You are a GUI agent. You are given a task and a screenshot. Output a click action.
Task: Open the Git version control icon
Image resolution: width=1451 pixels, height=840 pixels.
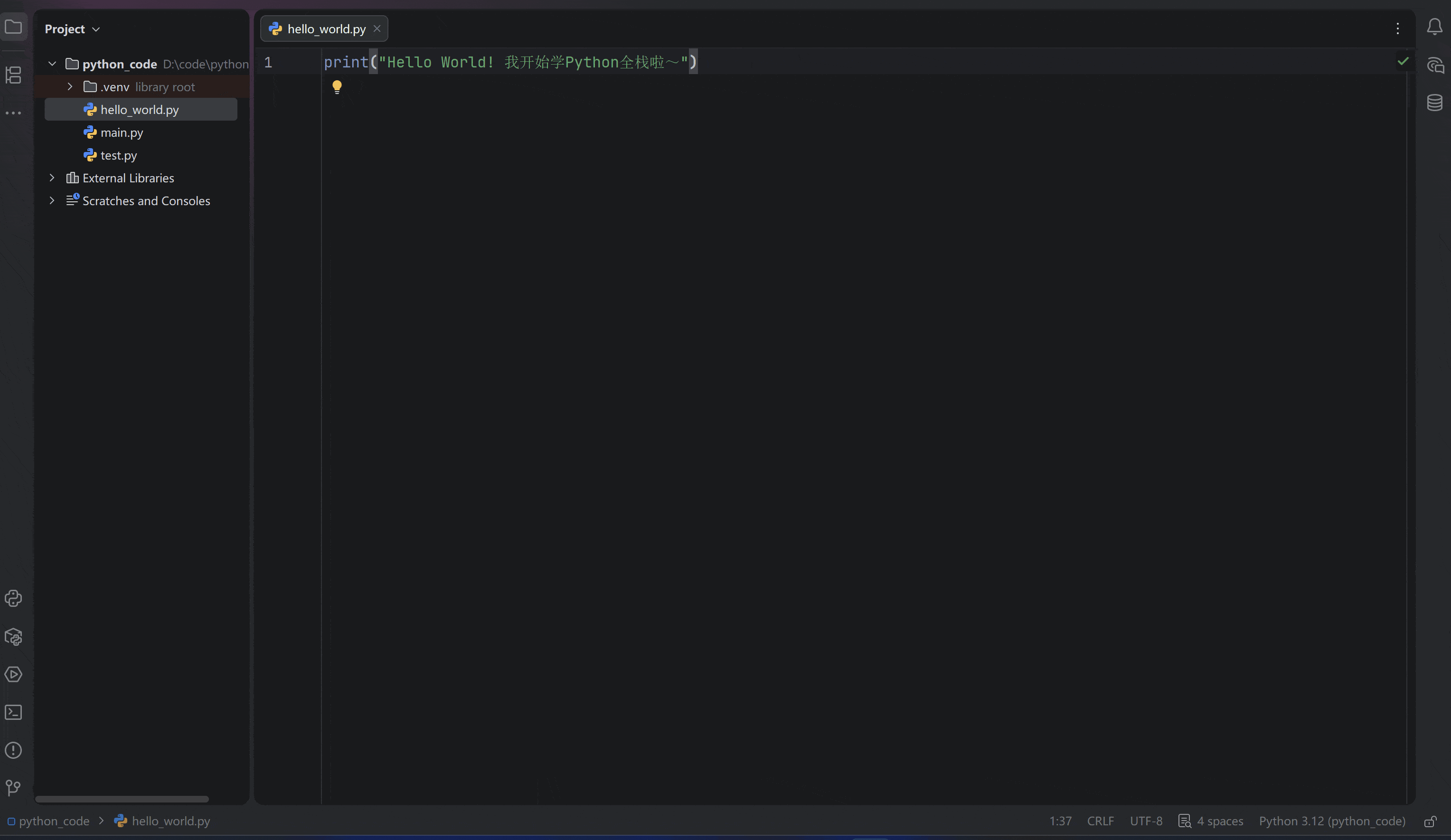pos(13,788)
